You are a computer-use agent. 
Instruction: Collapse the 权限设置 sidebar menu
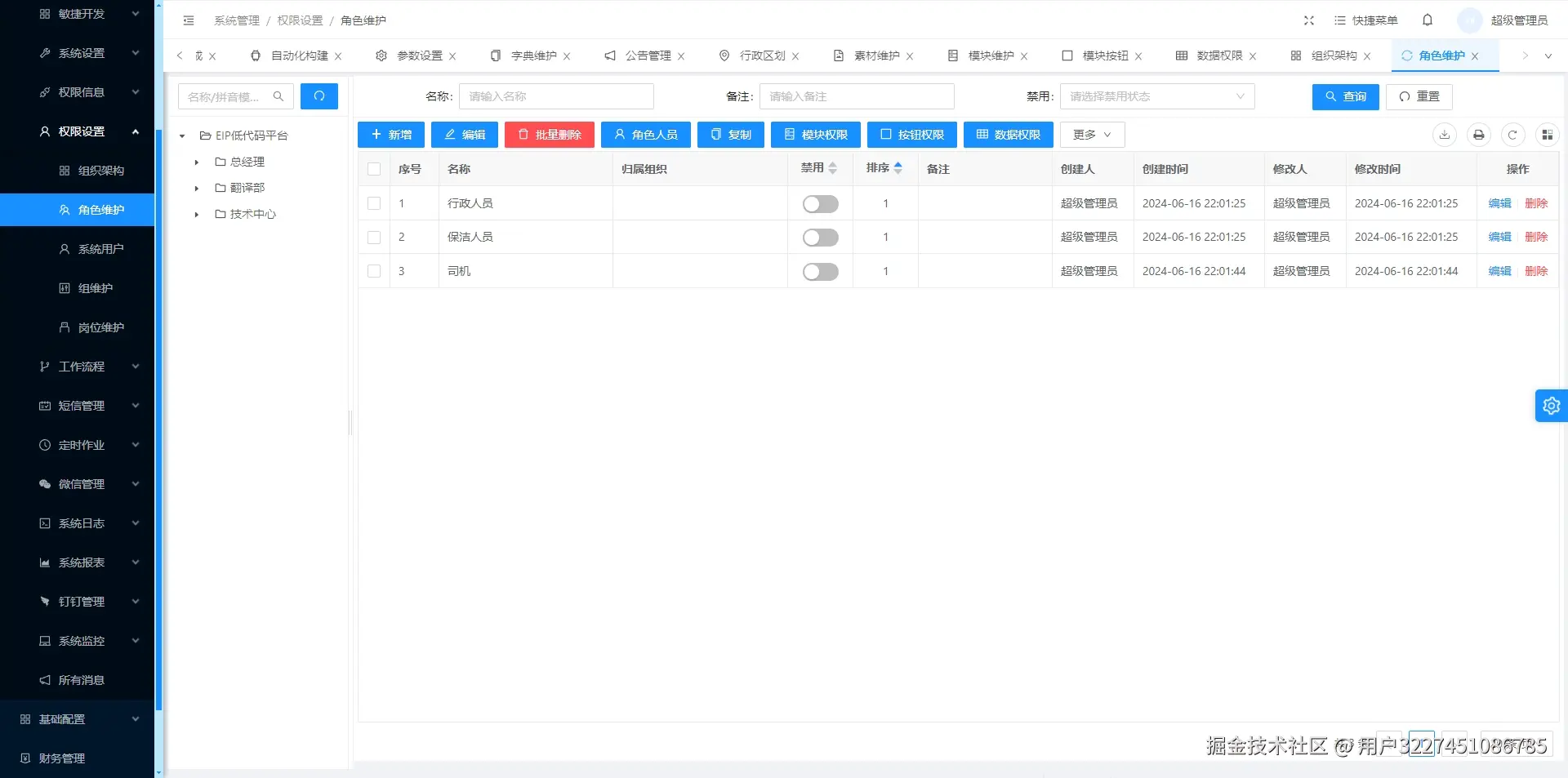pyautogui.click(x=78, y=131)
